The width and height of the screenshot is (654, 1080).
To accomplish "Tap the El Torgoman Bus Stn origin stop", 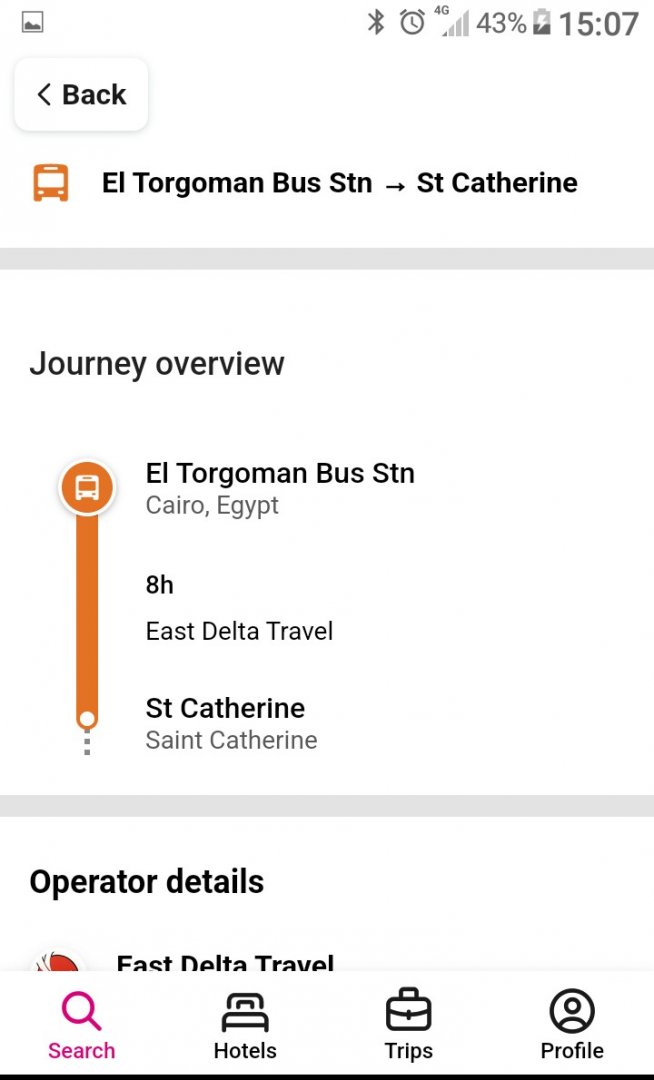I will (x=280, y=474).
